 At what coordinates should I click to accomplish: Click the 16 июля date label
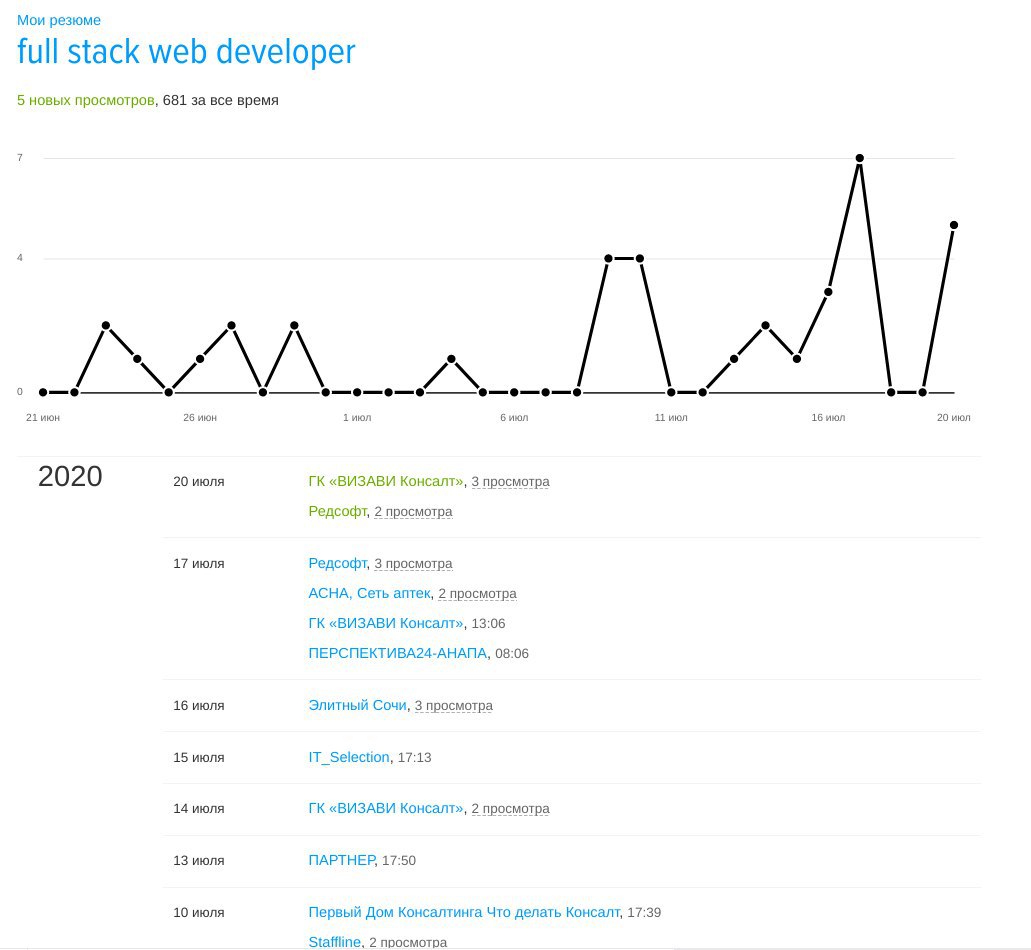click(199, 706)
